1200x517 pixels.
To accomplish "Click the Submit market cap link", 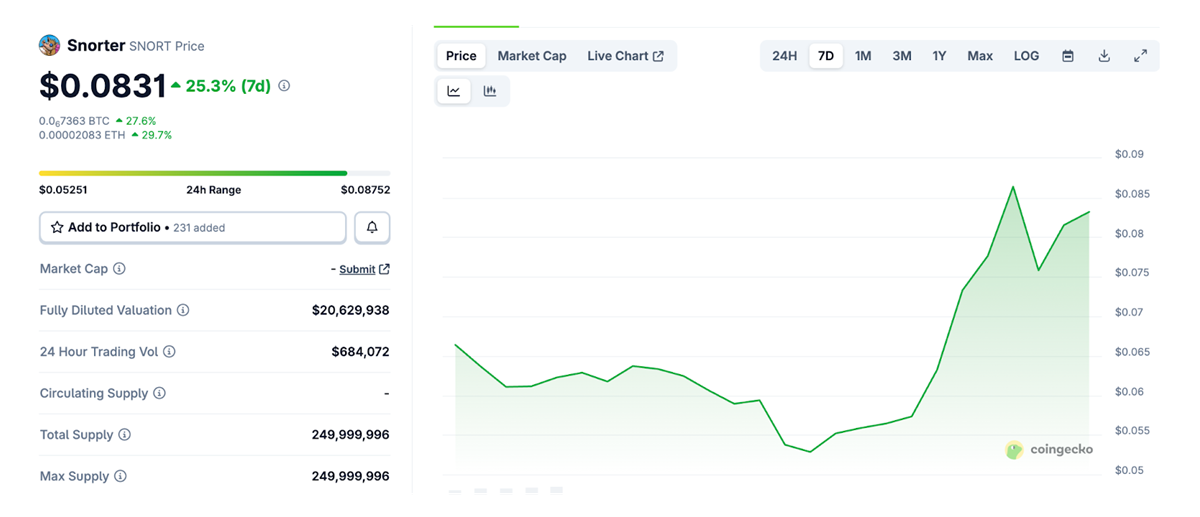I will click(x=357, y=269).
